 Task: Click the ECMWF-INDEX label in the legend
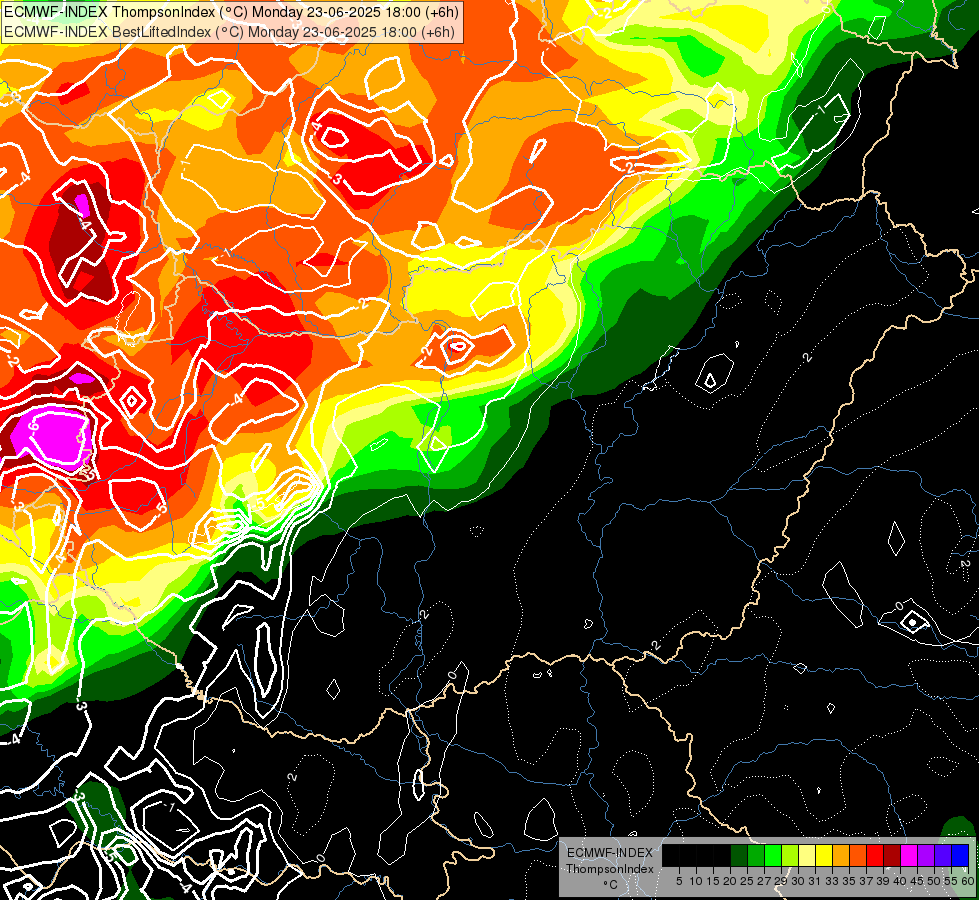[x=610, y=853]
